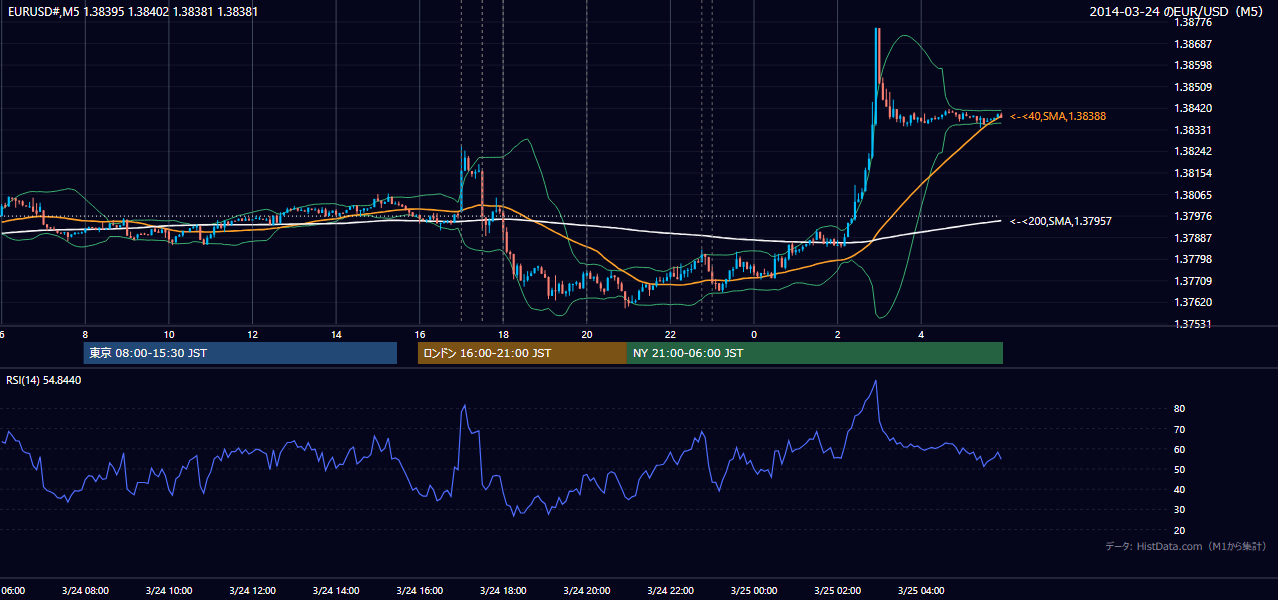
Task: Click RSI scale value 30
Action: [x=1180, y=510]
